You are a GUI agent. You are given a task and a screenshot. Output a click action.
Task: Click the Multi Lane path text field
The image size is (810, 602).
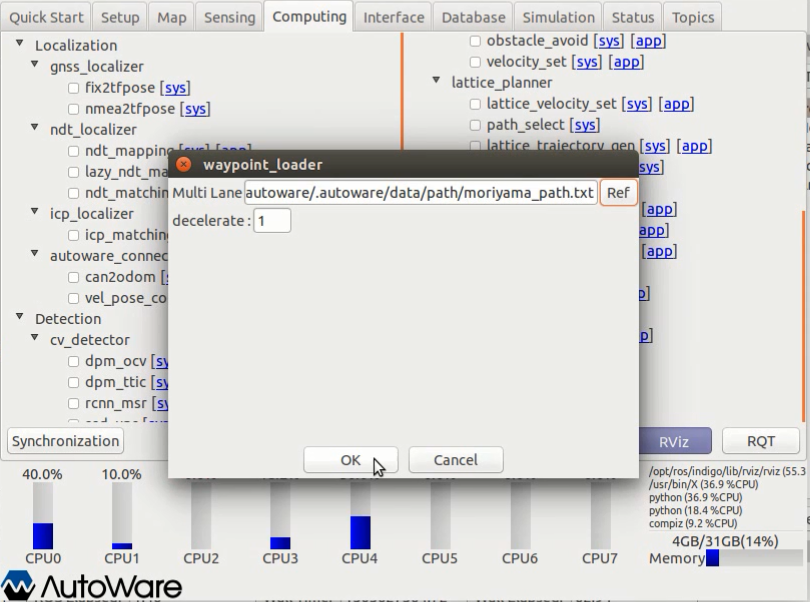421,193
